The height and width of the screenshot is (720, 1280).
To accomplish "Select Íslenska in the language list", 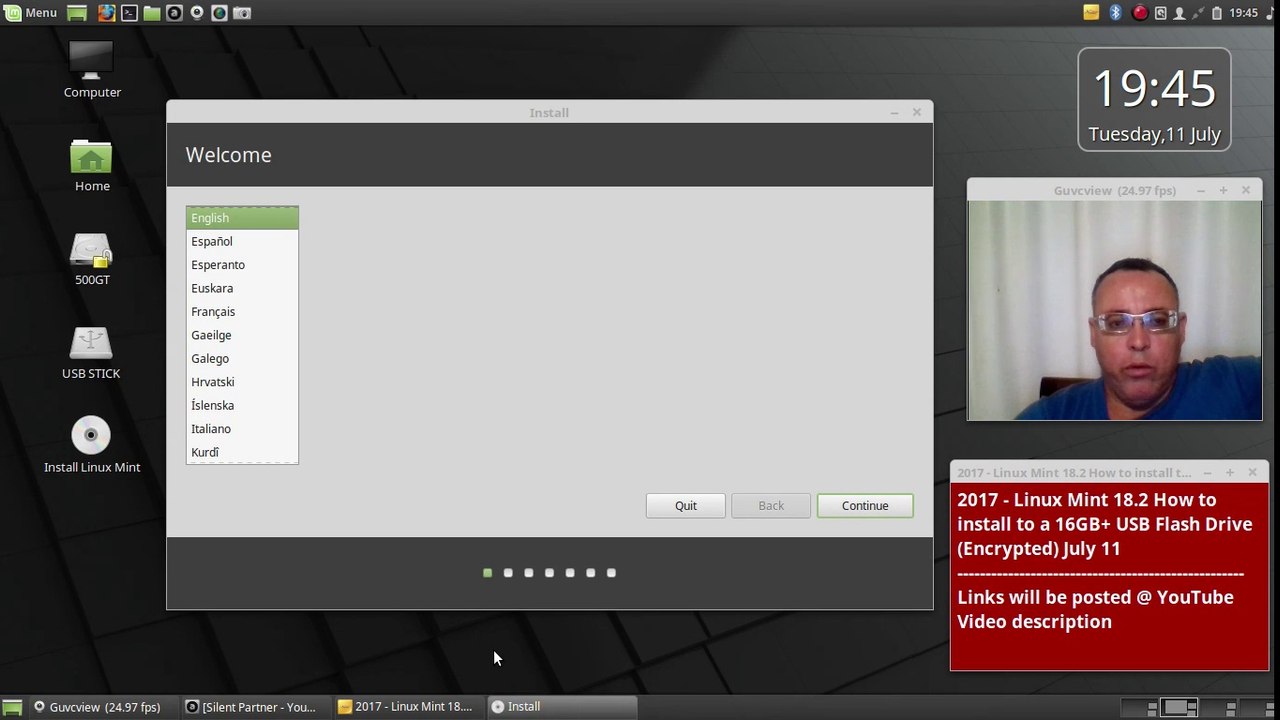I will click(242, 405).
